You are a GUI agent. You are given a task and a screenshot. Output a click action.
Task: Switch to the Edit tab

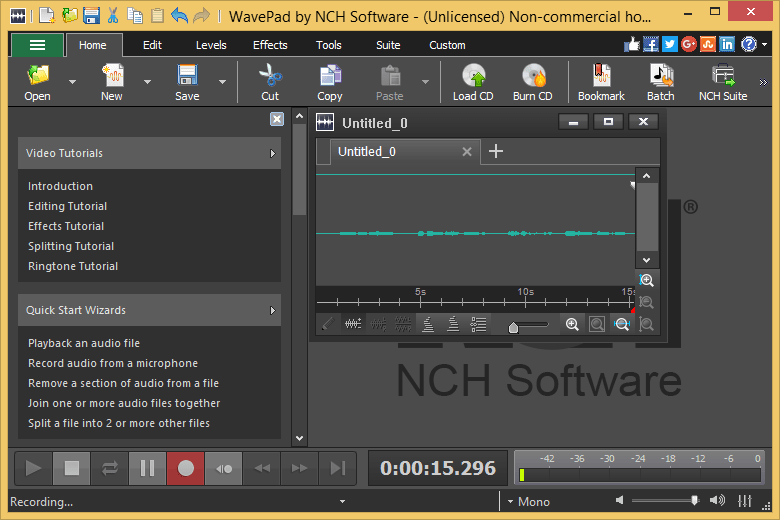(x=152, y=45)
